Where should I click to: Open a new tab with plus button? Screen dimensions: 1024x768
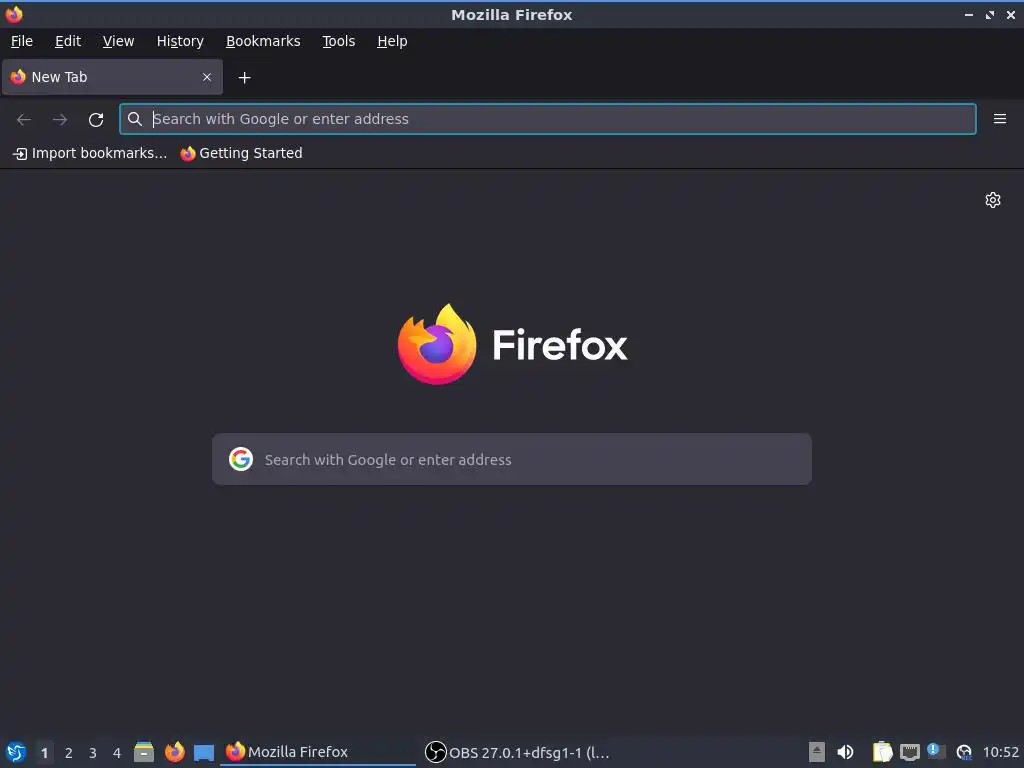coord(244,78)
